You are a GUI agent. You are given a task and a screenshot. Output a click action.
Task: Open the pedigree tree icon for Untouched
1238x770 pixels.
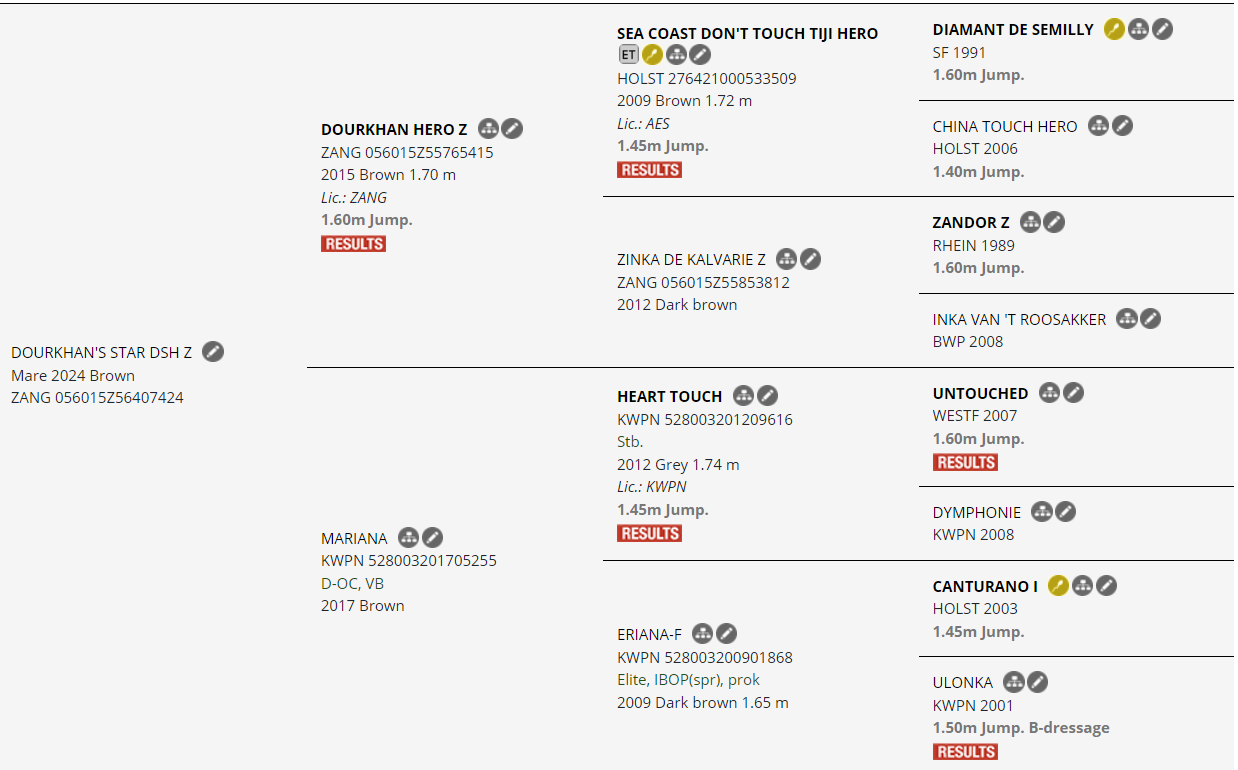coord(1049,393)
